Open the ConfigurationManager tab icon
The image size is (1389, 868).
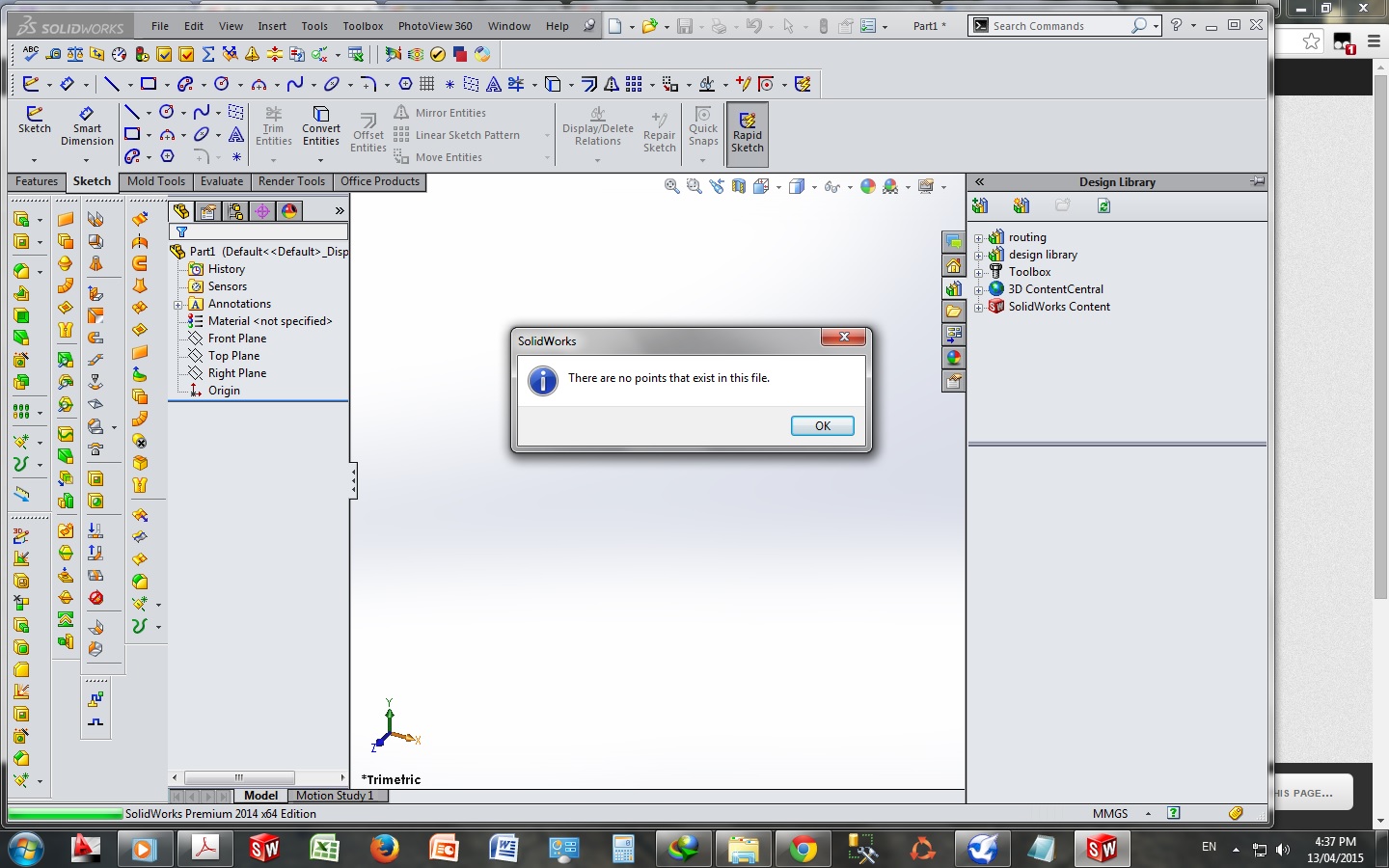click(235, 211)
